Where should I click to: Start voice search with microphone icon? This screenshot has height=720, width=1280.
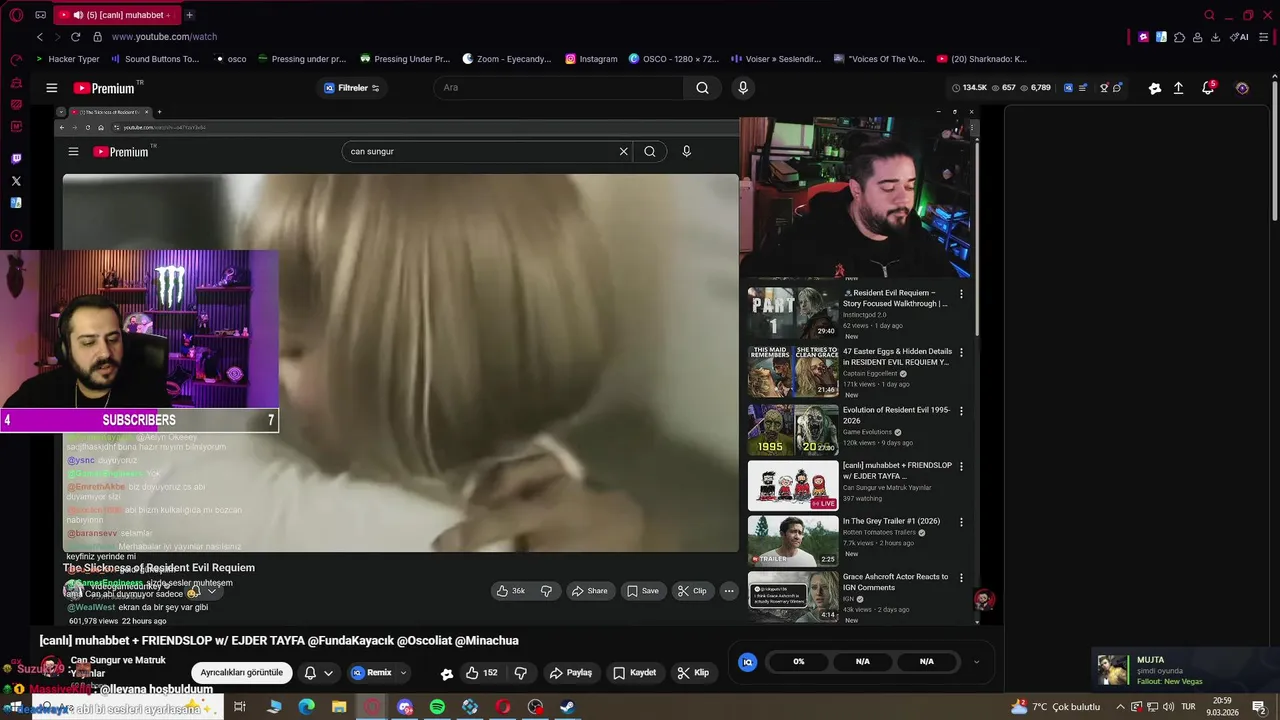click(x=742, y=88)
